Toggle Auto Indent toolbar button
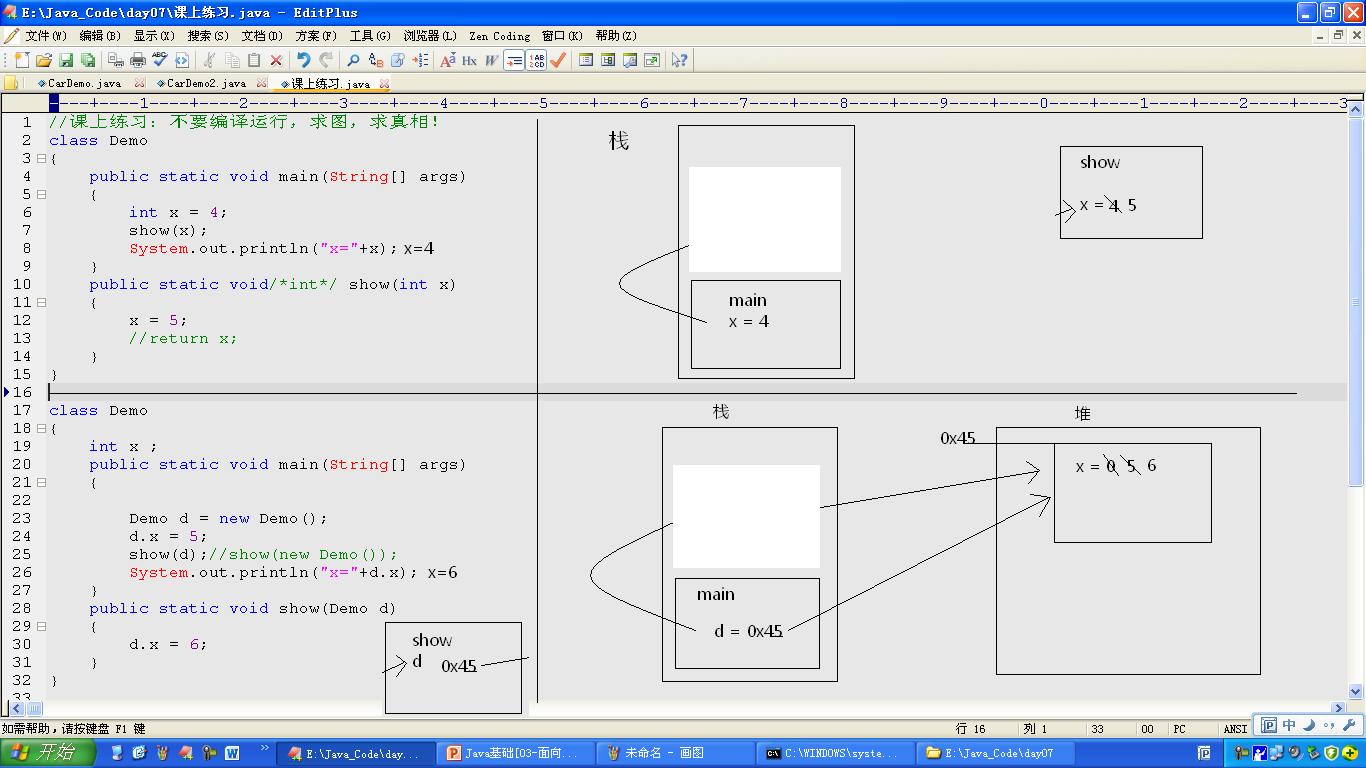 pyautogui.click(x=514, y=60)
